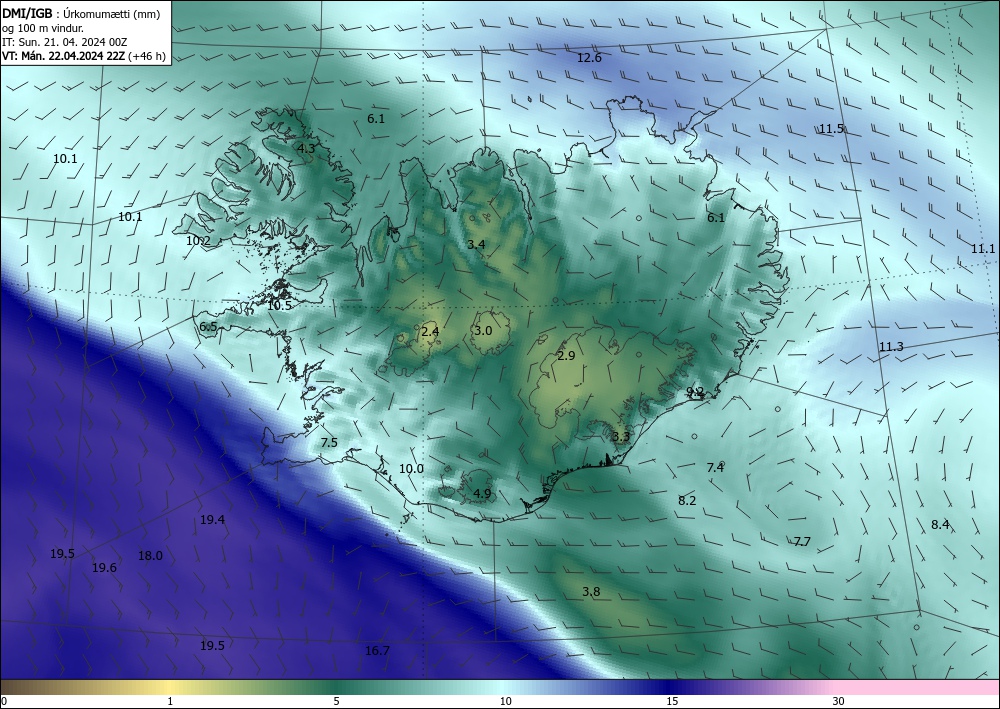Image resolution: width=1000 pixels, height=709 pixels.
Task: Click the title text 'DMI/IGB : Úrkomumætti (mm)'
Action: click(x=80, y=13)
